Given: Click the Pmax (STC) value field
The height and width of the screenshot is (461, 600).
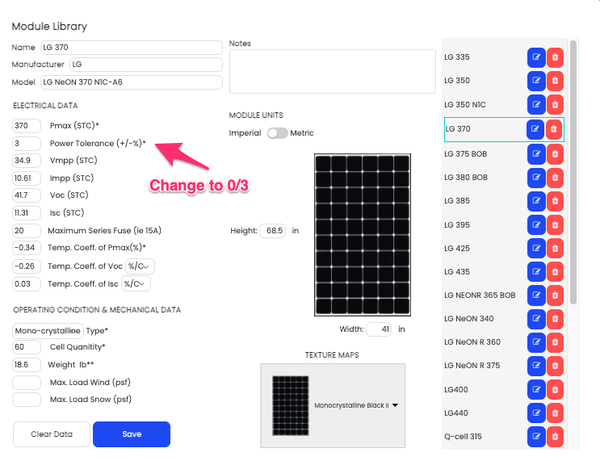Looking at the screenshot, I should pos(26,125).
